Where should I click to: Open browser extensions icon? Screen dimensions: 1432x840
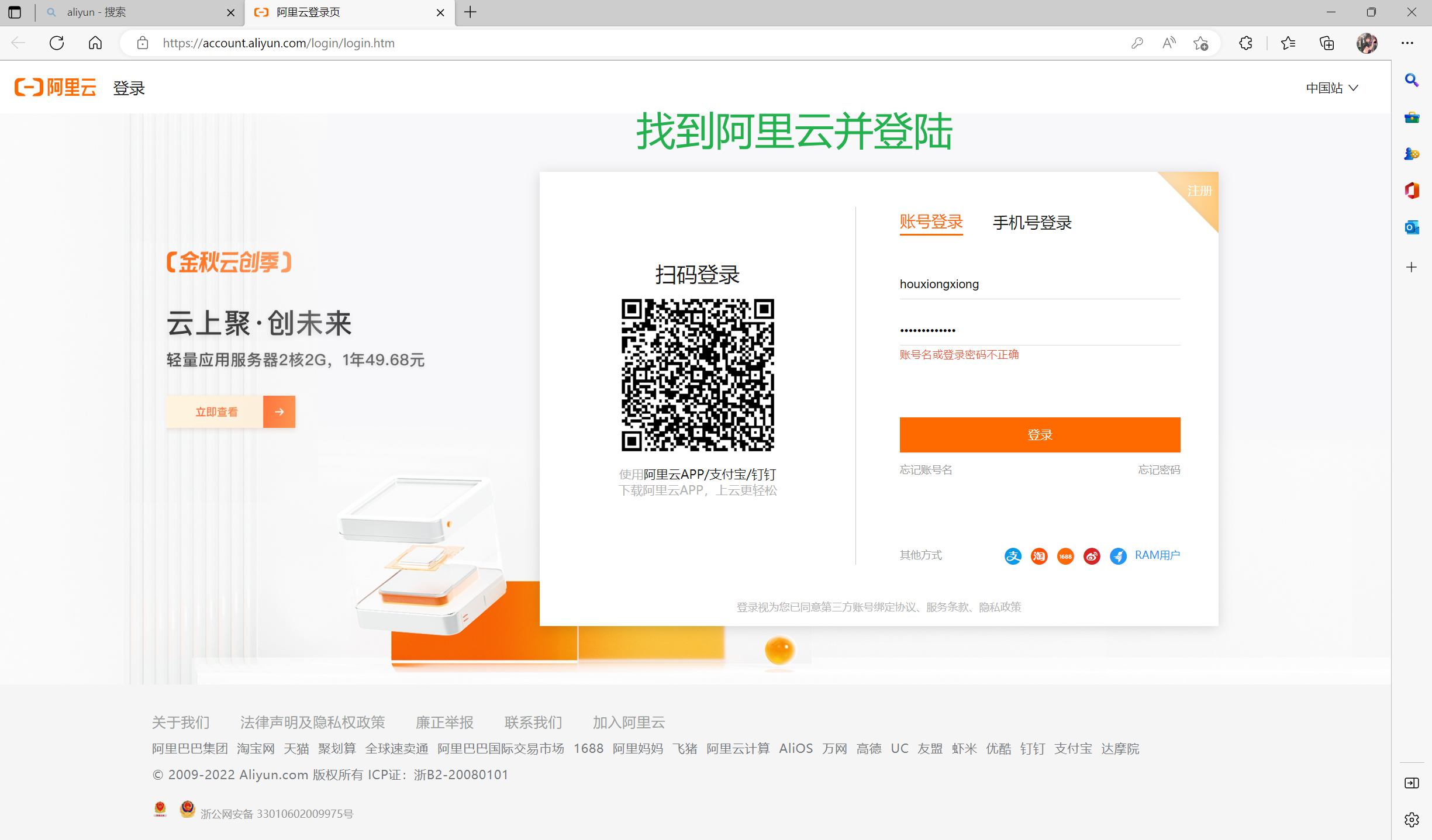coord(1245,43)
